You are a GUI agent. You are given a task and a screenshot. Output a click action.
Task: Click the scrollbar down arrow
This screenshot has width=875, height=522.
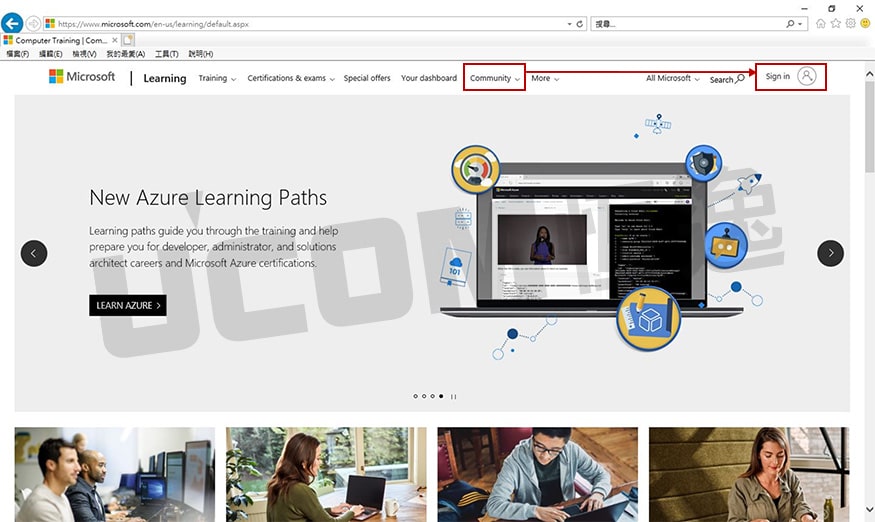pyautogui.click(x=869, y=509)
